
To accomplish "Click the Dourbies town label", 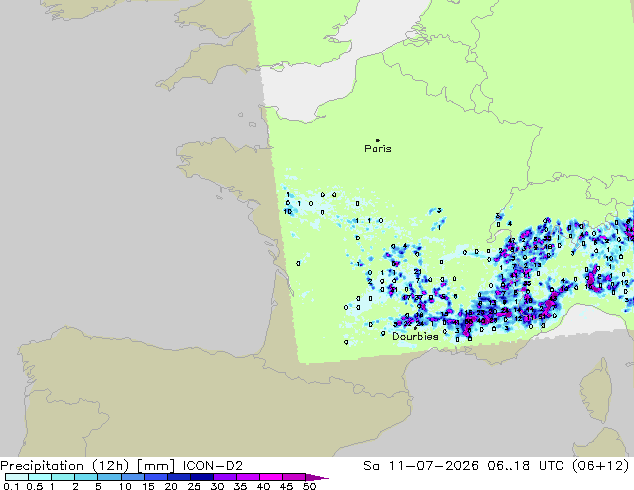I will coord(415,336).
